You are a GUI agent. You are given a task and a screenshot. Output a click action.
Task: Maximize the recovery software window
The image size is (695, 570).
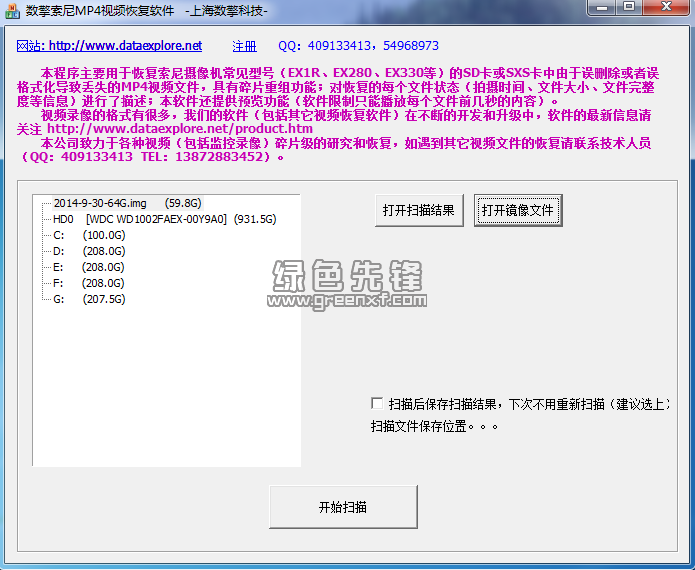629,8
